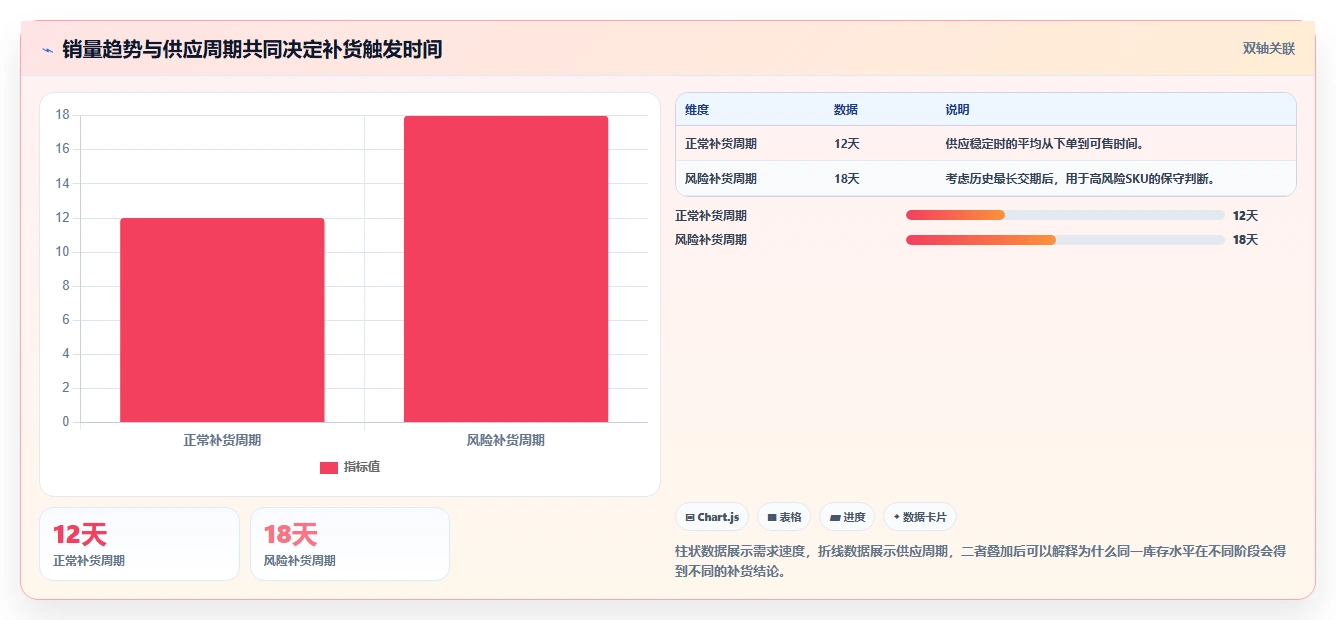
Task: Click the 12天 value beside the progress bar
Action: (1245, 215)
